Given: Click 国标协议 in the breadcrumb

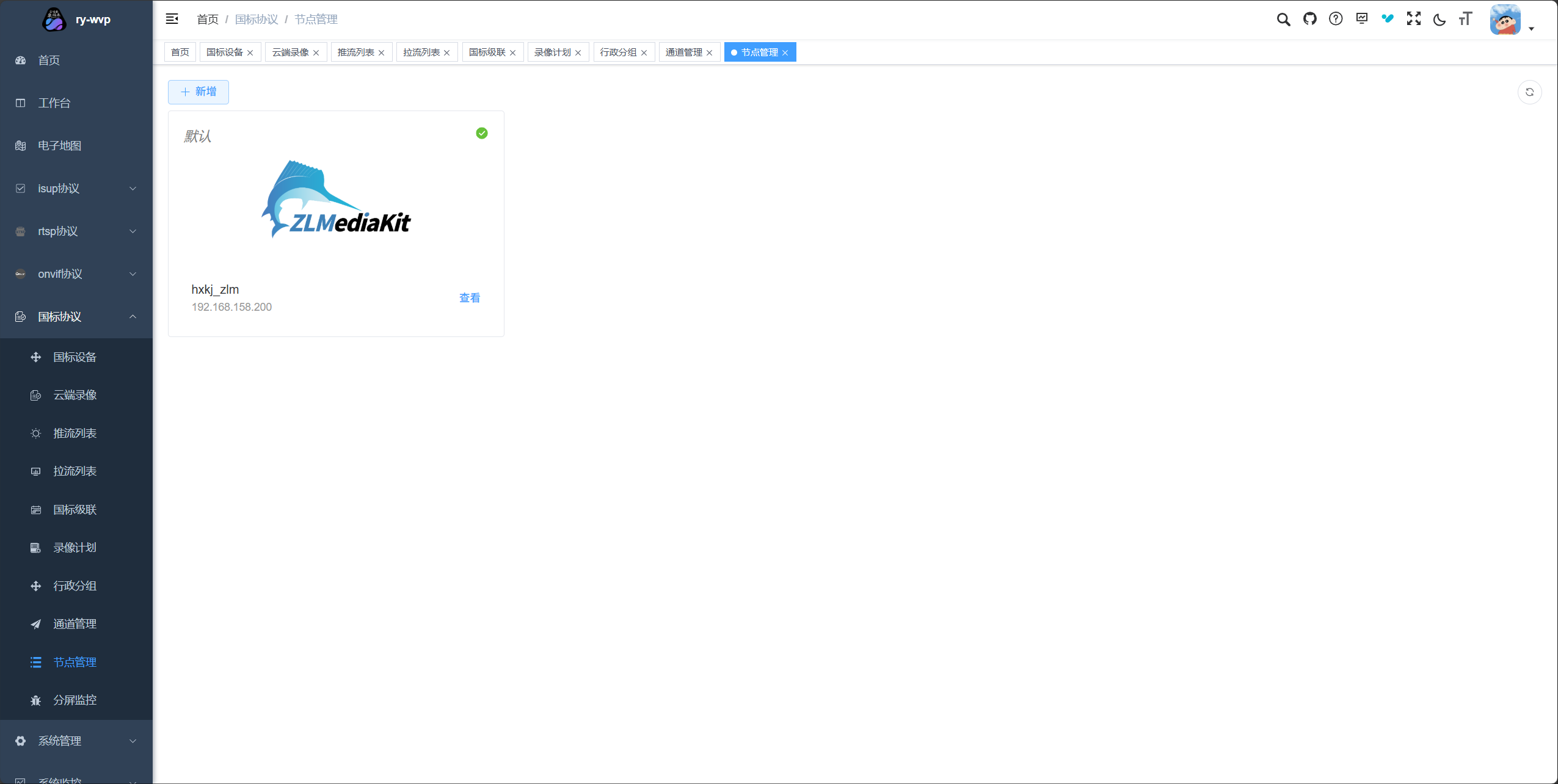Looking at the screenshot, I should coord(257,20).
